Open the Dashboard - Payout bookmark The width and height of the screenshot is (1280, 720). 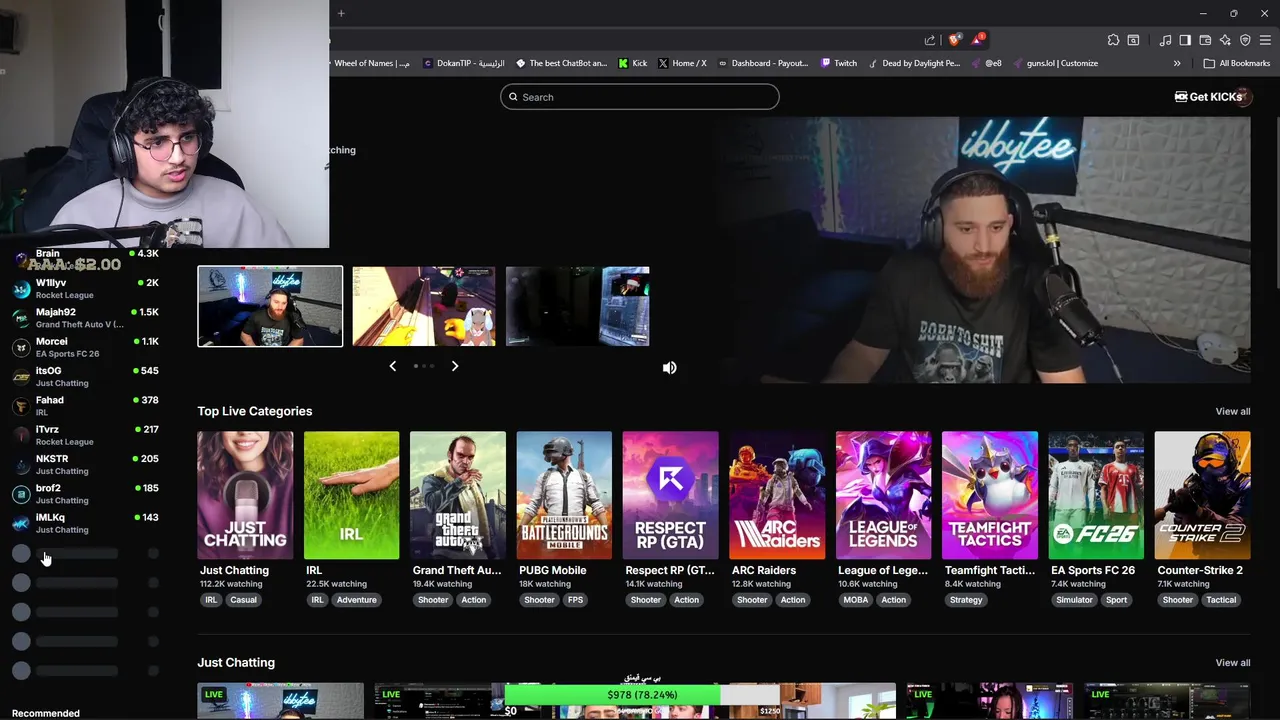point(763,63)
